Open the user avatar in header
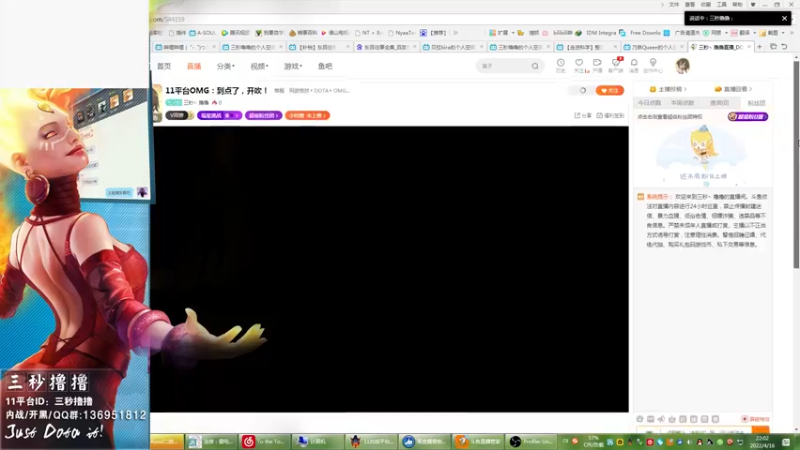This screenshot has width=800, height=450. 682,65
